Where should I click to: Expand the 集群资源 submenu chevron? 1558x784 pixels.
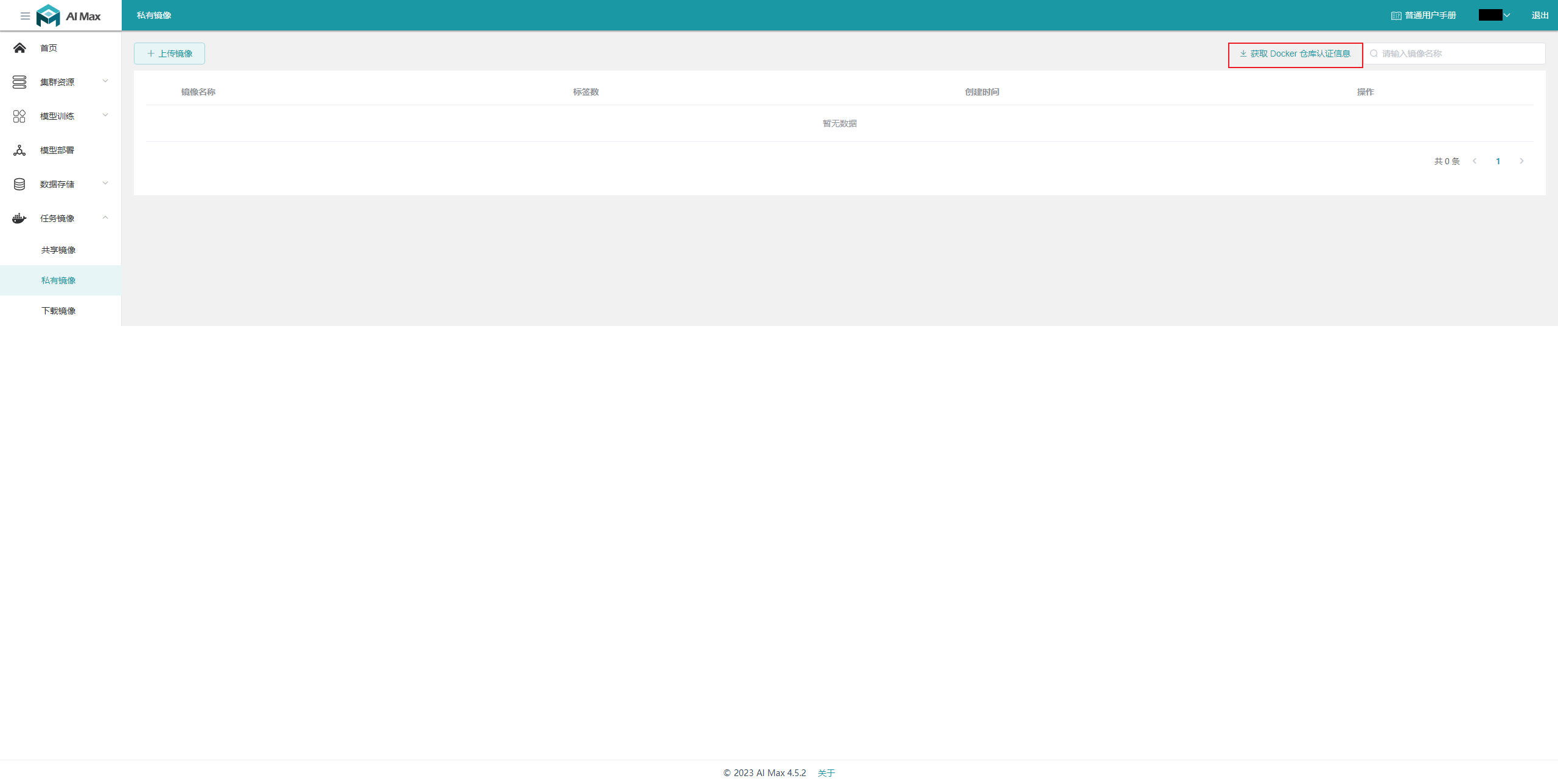105,81
